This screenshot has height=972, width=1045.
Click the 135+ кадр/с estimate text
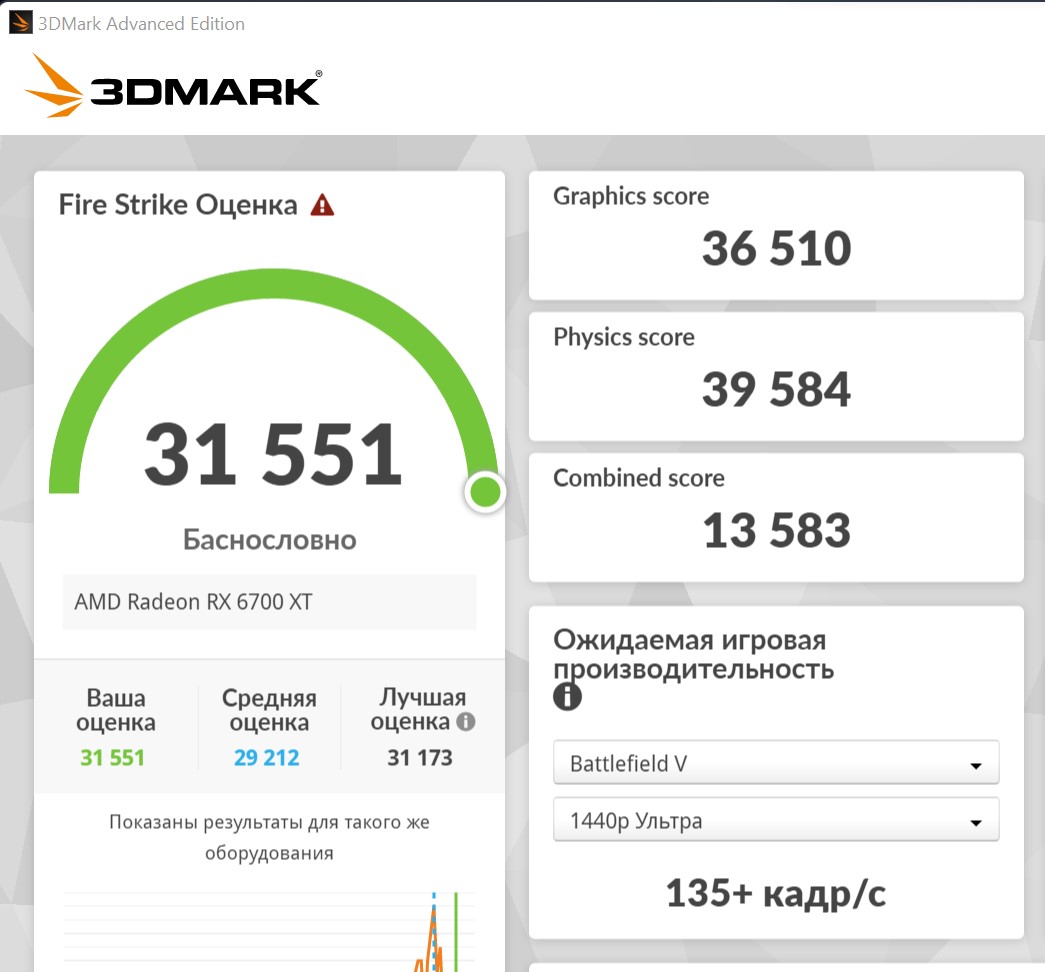click(776, 893)
